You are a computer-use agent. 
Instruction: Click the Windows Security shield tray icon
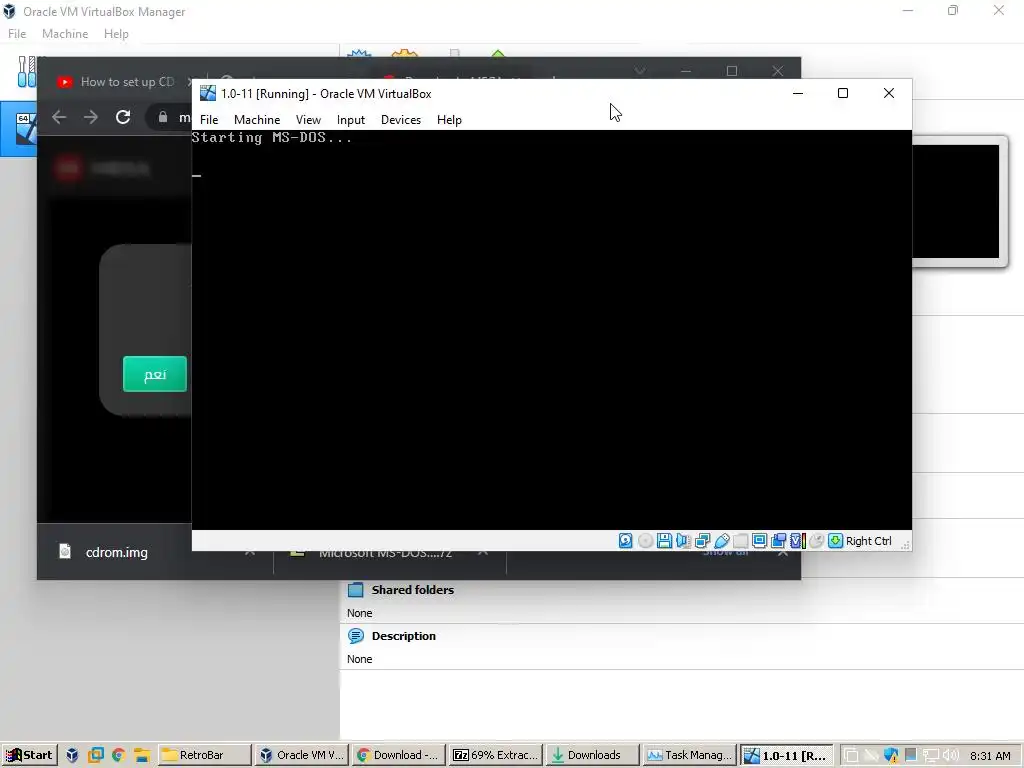[x=891, y=756]
